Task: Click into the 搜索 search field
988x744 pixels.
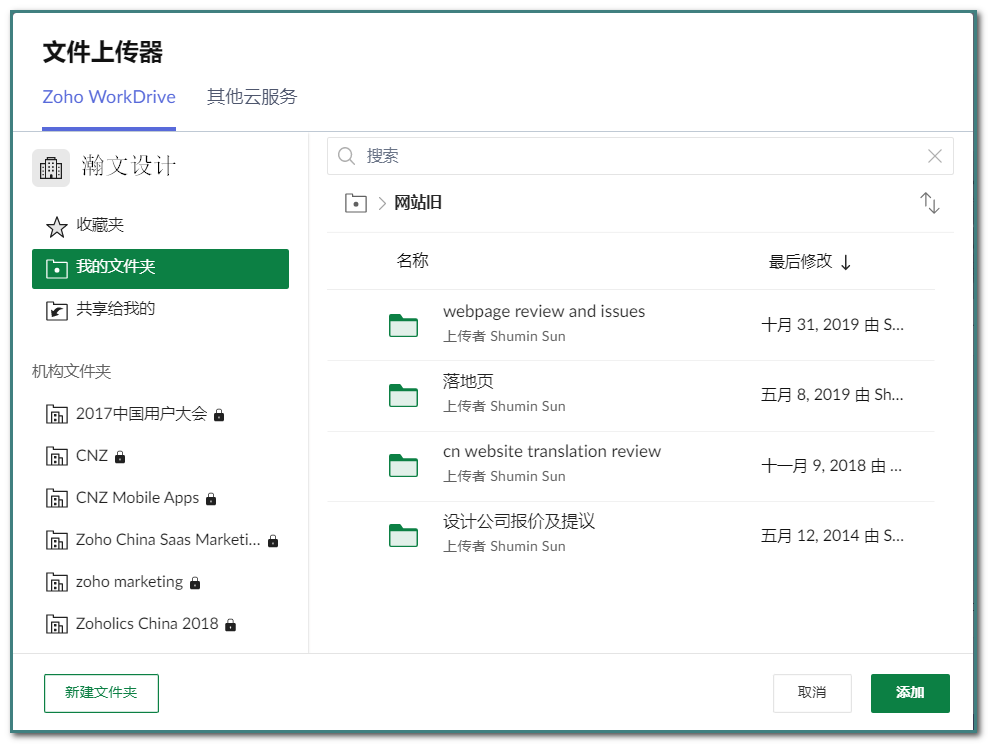Action: tap(640, 156)
